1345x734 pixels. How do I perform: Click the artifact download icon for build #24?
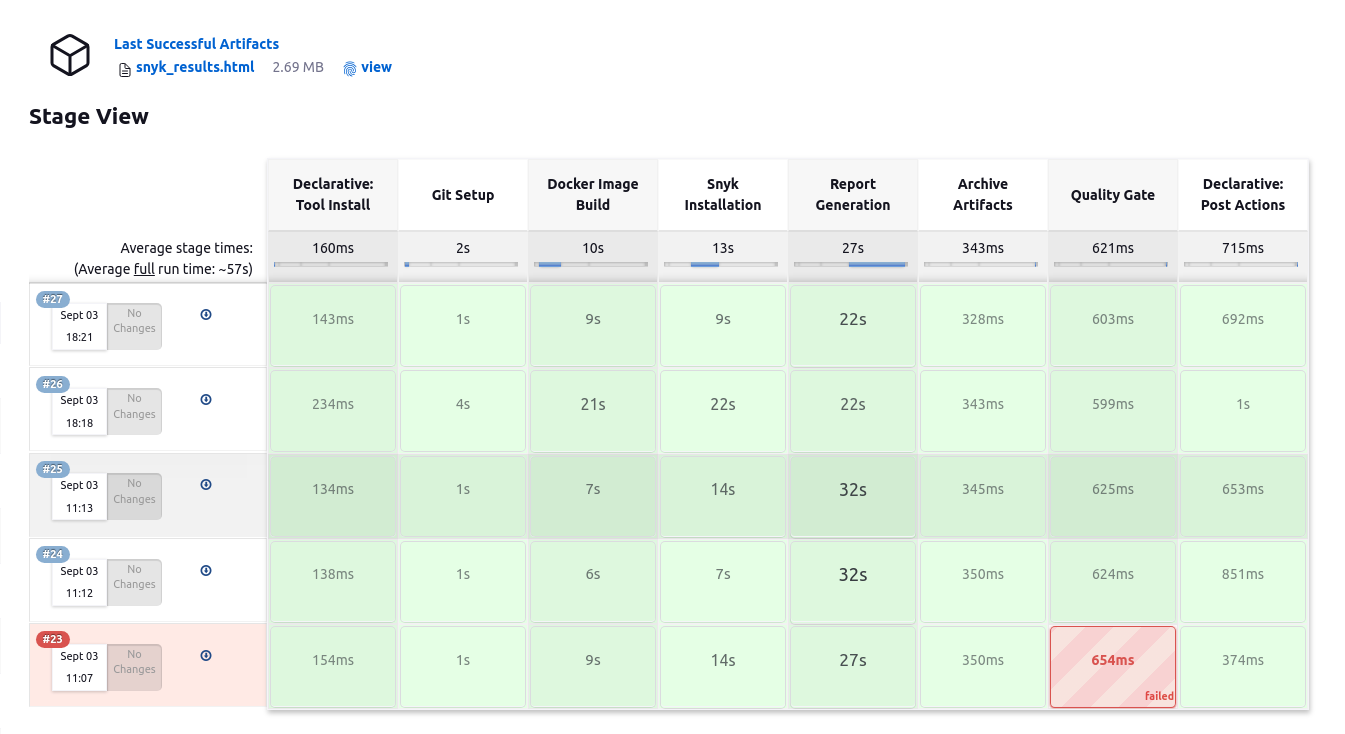(x=206, y=570)
